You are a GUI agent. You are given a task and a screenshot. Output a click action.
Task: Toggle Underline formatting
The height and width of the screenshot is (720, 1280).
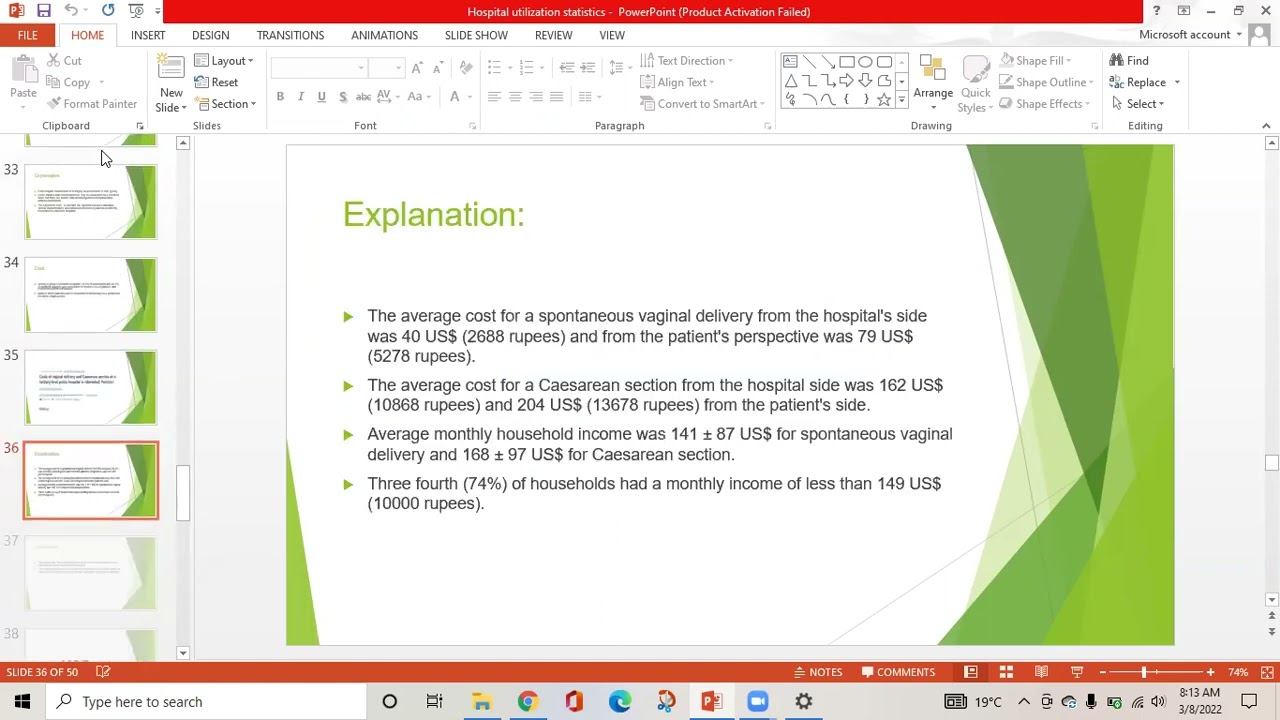pyautogui.click(x=321, y=97)
